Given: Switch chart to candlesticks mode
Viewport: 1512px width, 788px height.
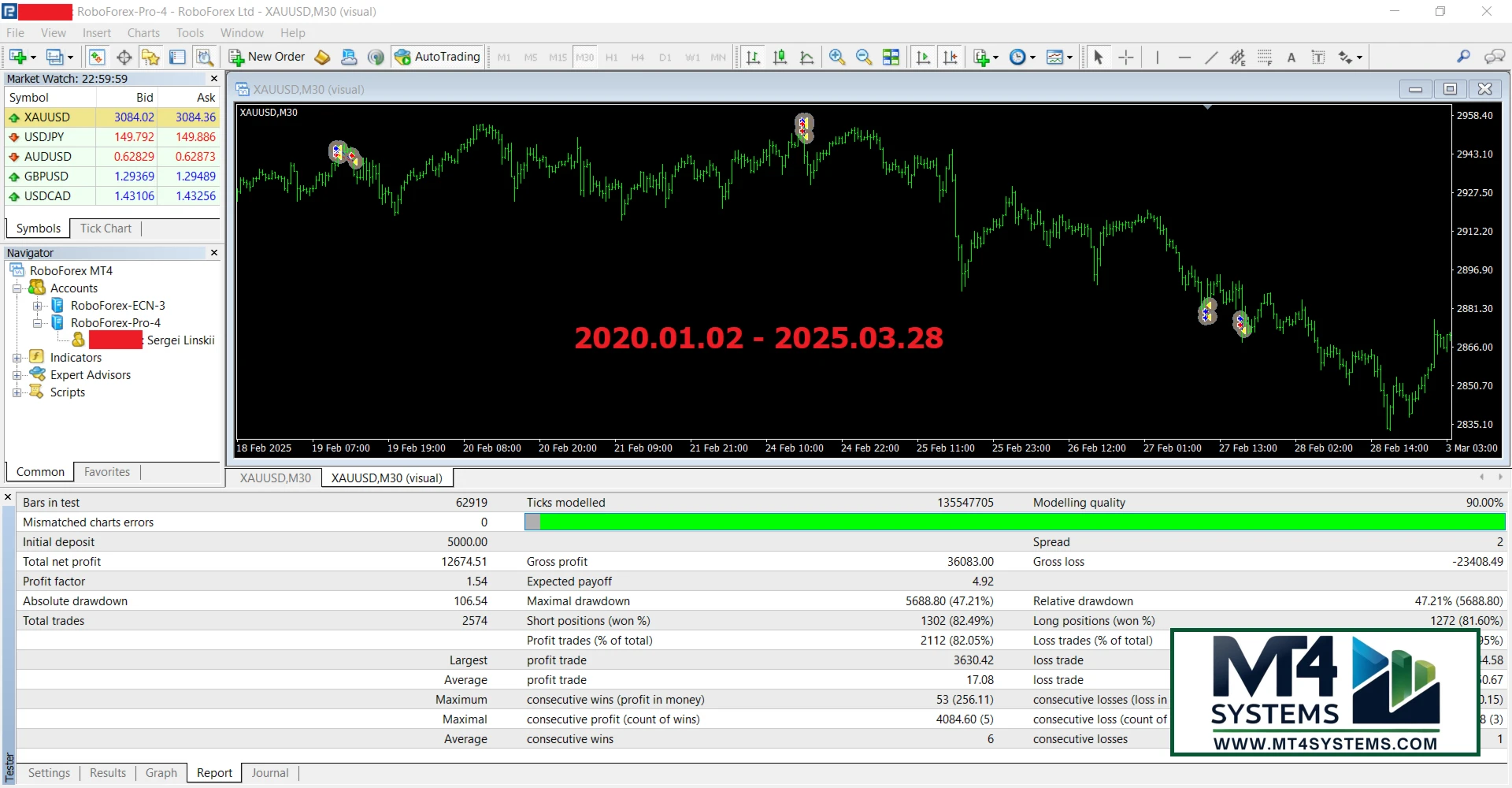Looking at the screenshot, I should pos(780,58).
